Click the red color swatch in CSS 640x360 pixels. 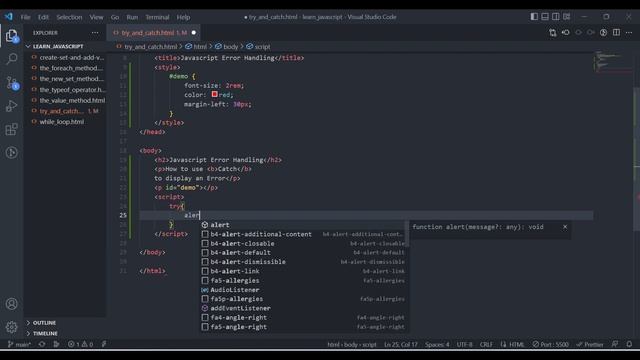coord(215,94)
